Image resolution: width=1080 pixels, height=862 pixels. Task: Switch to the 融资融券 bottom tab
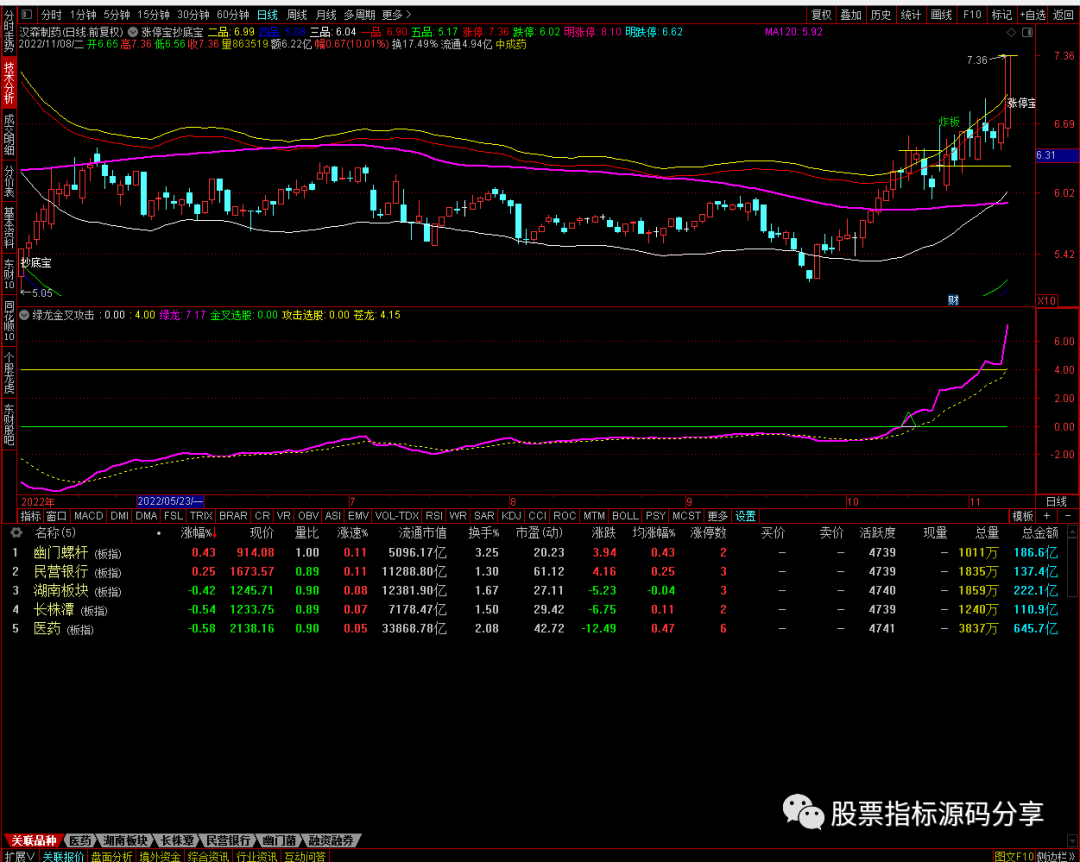(331, 841)
